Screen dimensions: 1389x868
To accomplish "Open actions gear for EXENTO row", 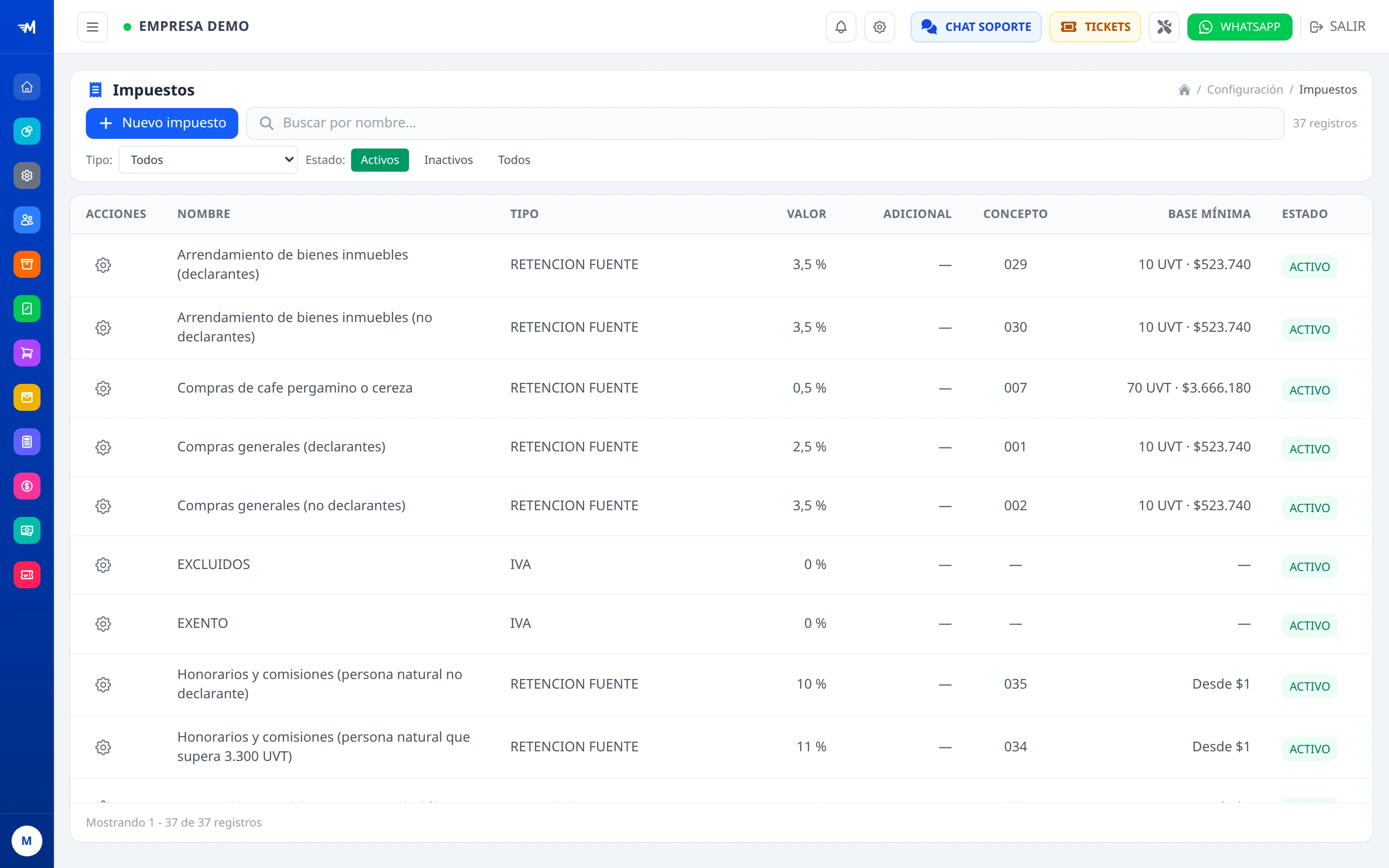I will 103,624.
